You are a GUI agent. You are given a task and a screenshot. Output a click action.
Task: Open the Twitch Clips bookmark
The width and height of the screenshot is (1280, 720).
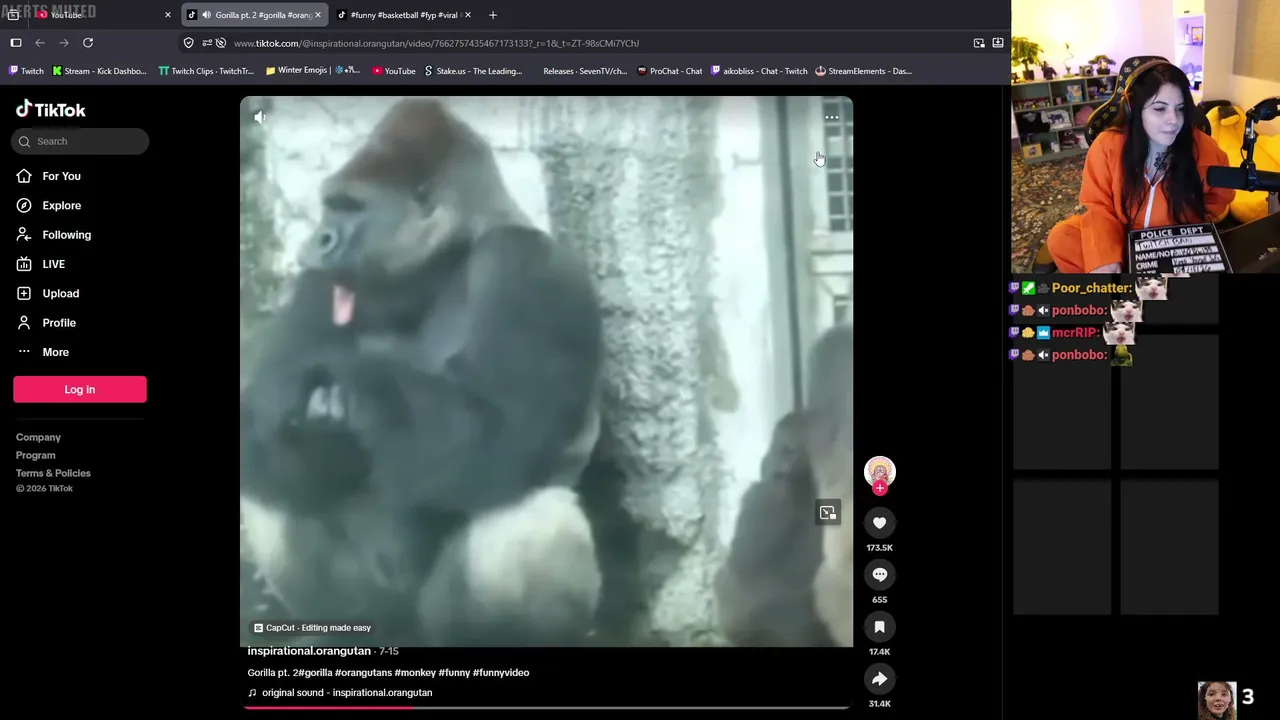(x=206, y=71)
